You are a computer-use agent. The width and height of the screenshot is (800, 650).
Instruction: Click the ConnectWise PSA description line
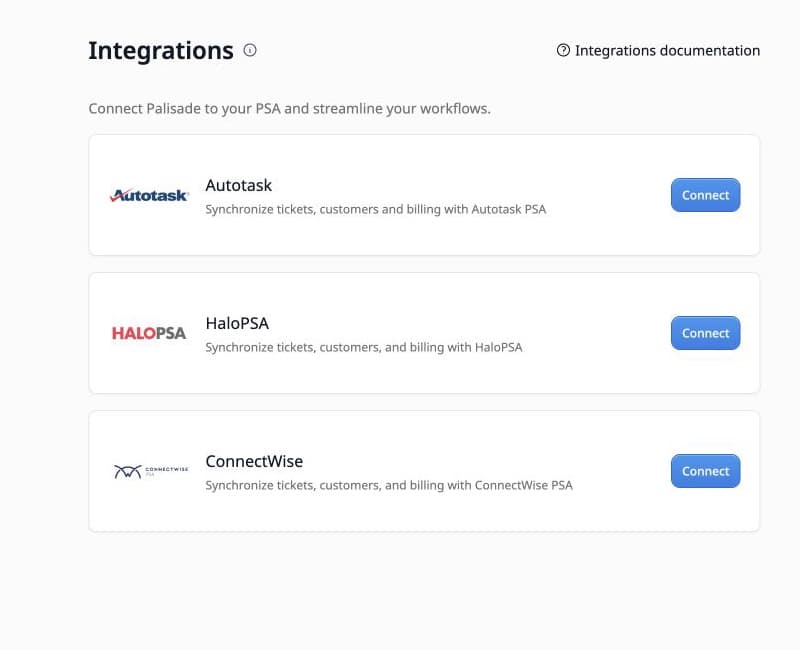(x=389, y=485)
